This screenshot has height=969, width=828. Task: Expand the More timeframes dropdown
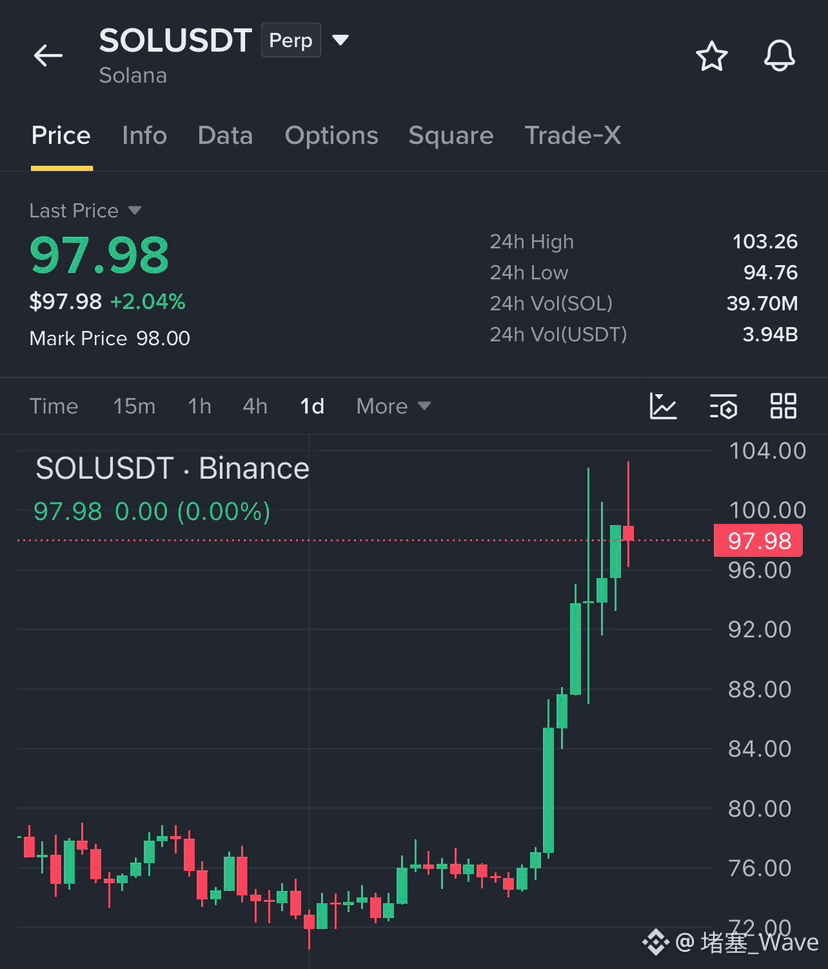pyautogui.click(x=393, y=406)
